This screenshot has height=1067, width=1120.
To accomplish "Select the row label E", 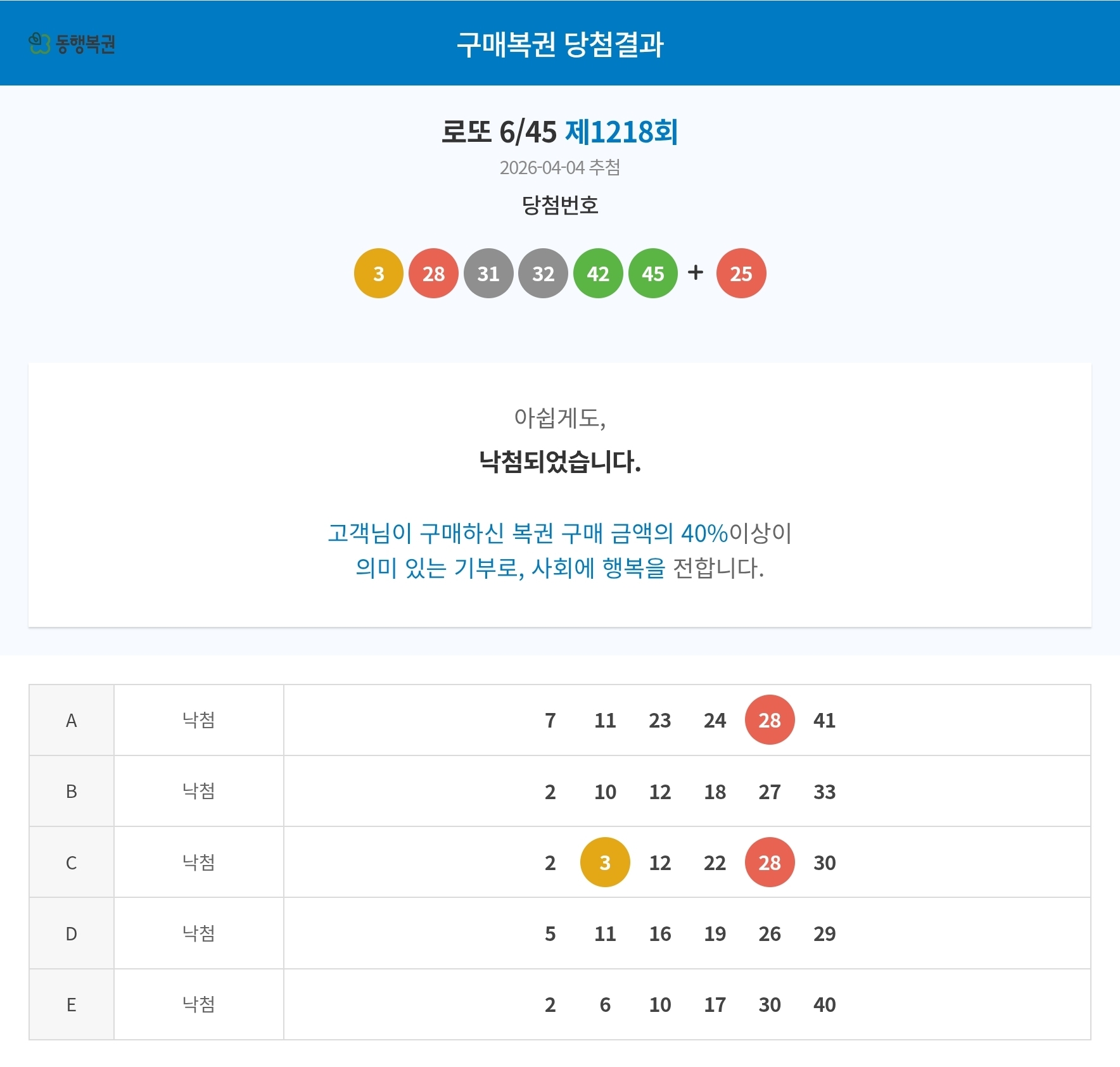I will (x=72, y=1004).
